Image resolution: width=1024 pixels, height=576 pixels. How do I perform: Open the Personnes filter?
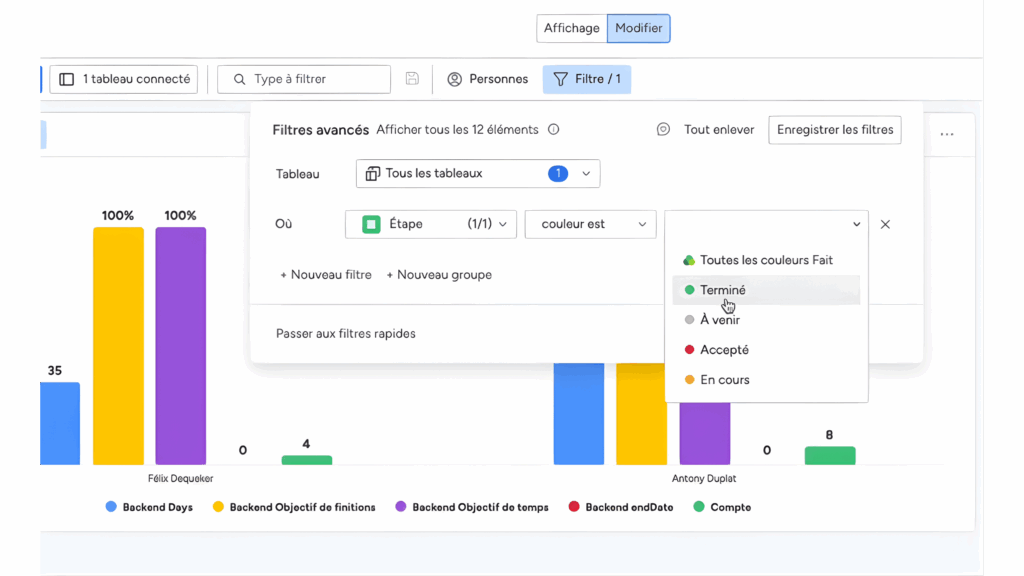(x=488, y=79)
